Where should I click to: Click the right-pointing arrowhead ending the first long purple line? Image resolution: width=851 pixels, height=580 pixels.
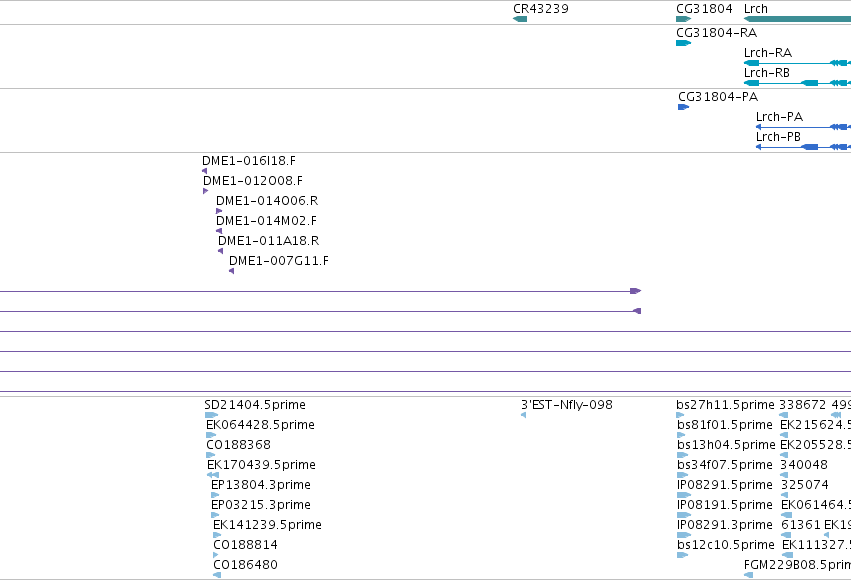pyautogui.click(x=636, y=291)
